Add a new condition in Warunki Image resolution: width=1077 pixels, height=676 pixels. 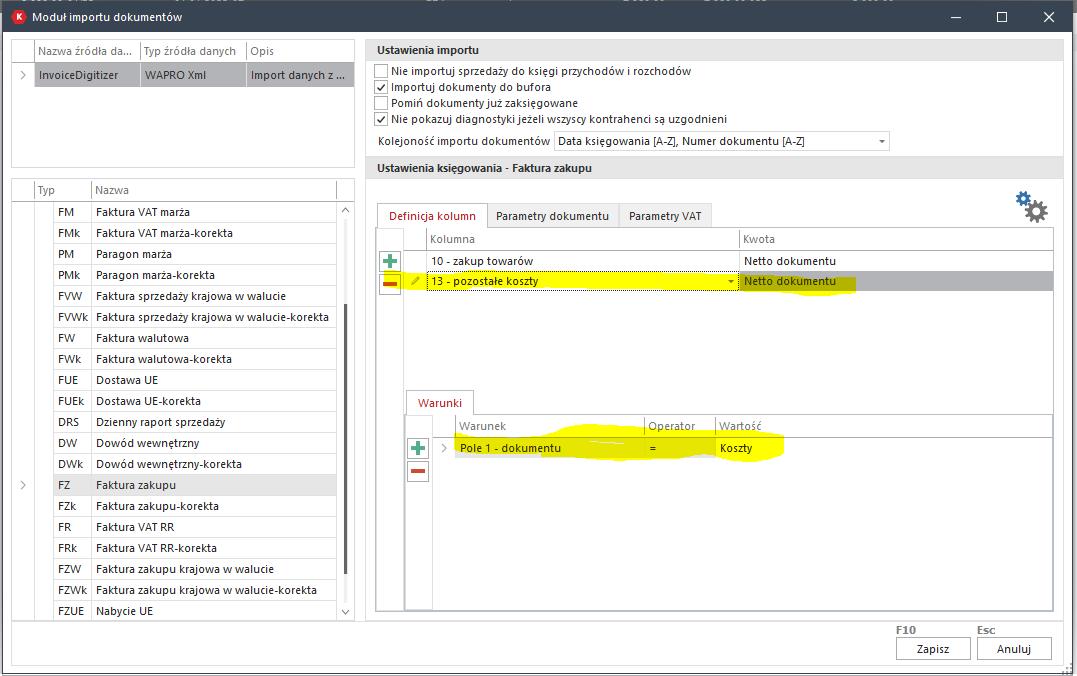pyautogui.click(x=418, y=448)
